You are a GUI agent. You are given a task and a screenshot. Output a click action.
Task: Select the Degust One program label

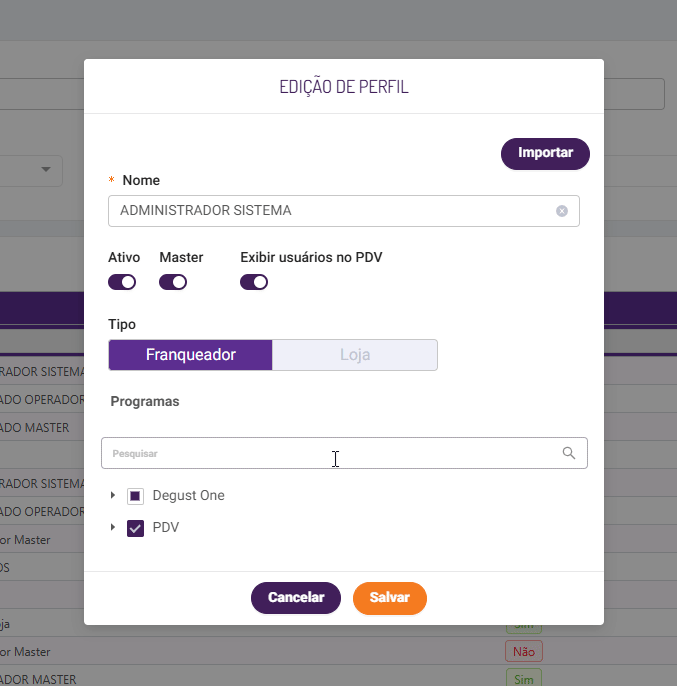[188, 496]
